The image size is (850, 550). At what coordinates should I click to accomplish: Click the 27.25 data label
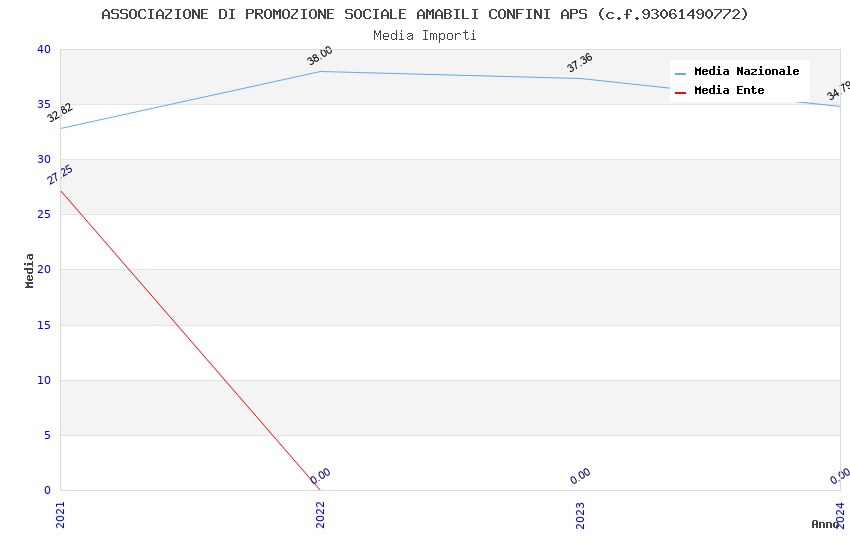click(60, 174)
